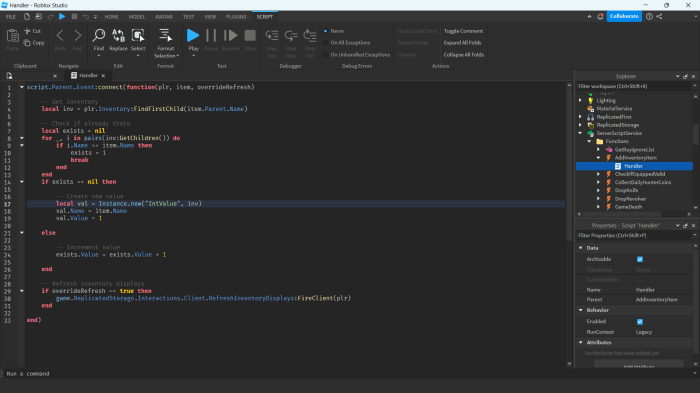This screenshot has width=700, height=393.
Task: Click the Resume test button
Action: [x=230, y=35]
